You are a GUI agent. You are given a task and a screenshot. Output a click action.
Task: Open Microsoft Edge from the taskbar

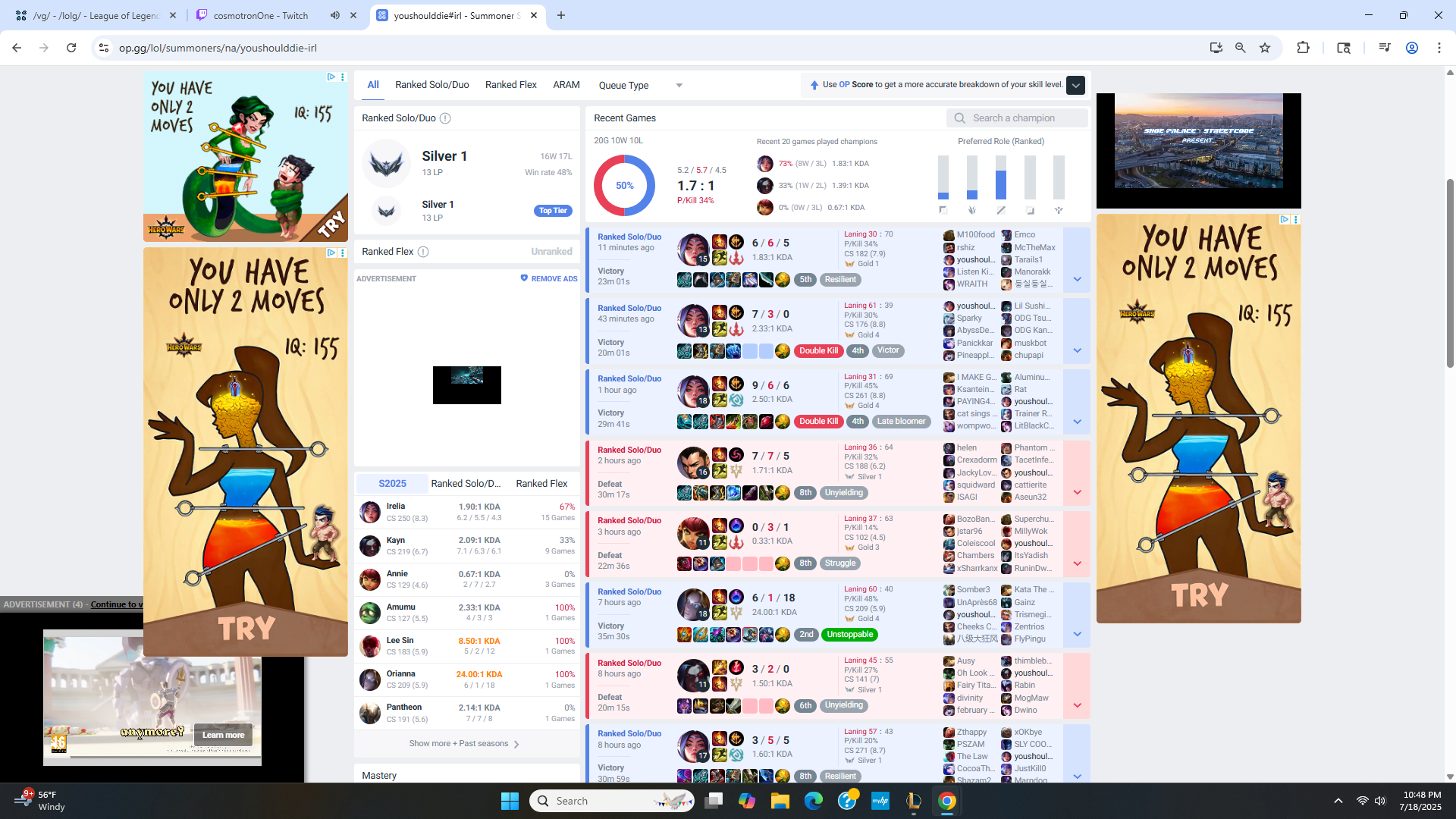pos(814,801)
